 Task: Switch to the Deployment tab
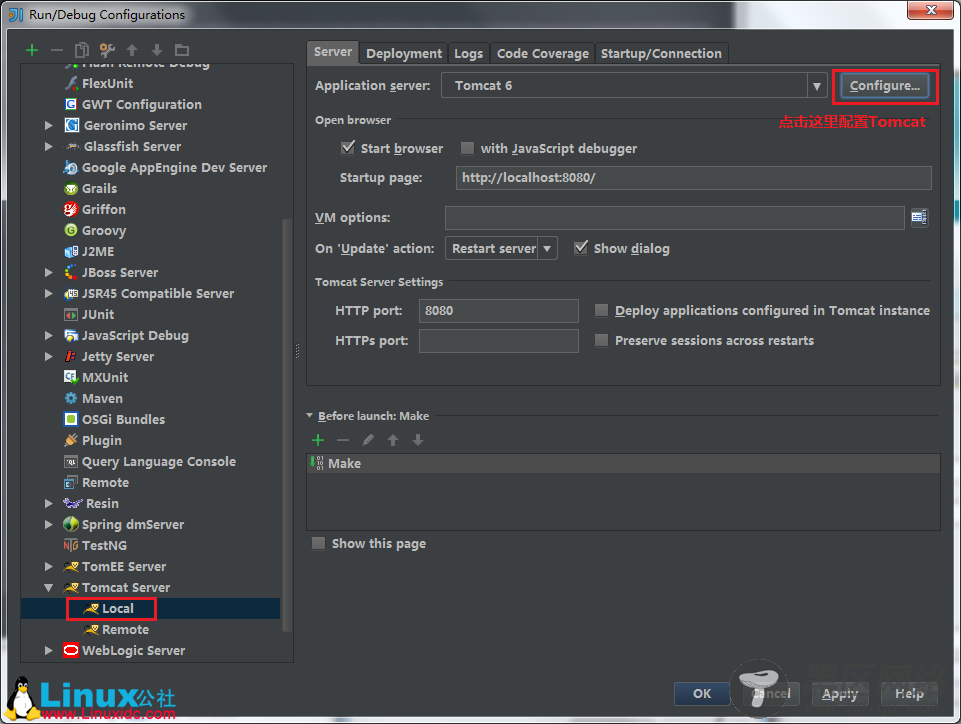(404, 53)
